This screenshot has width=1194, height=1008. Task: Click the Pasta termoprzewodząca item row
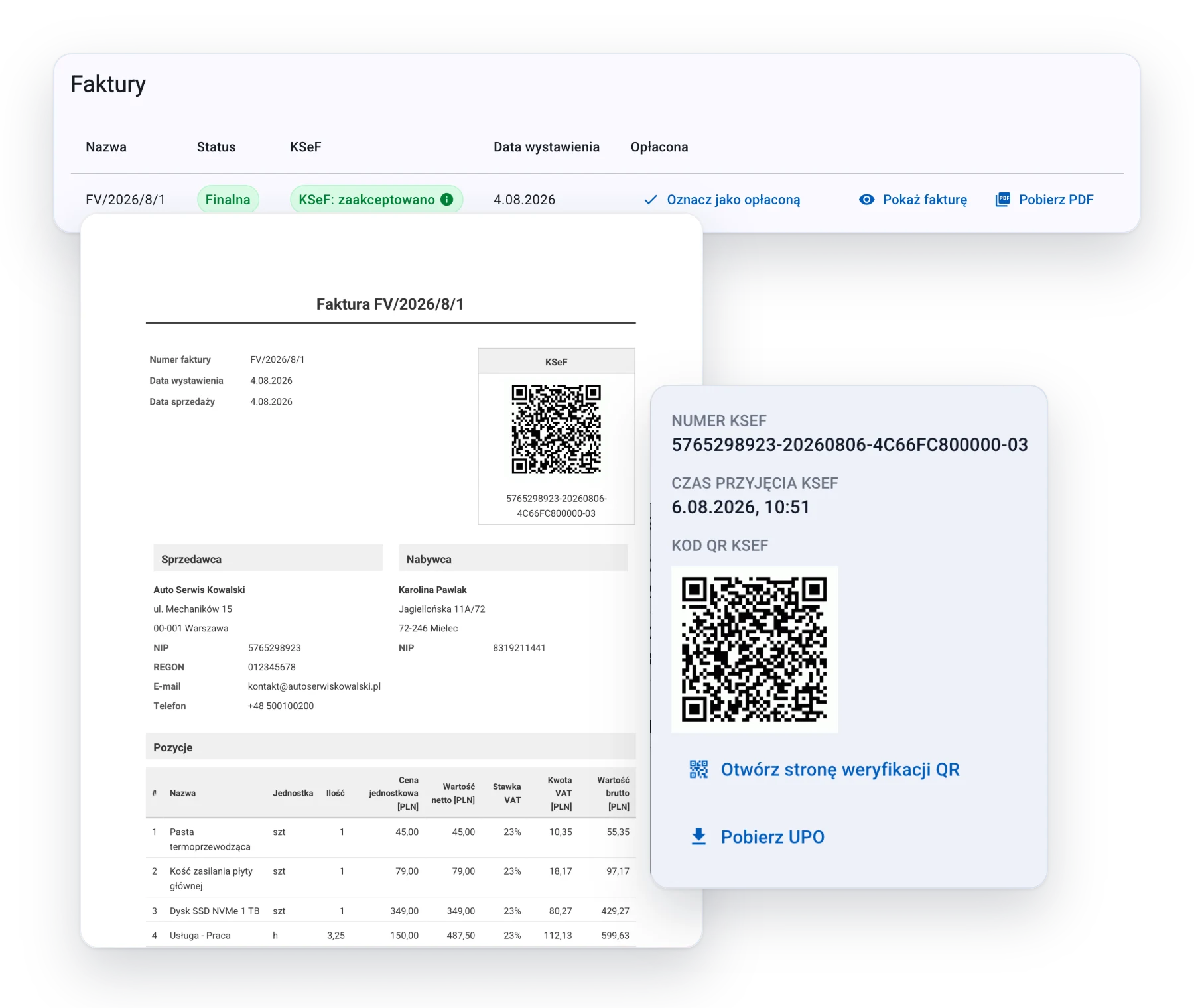391,839
